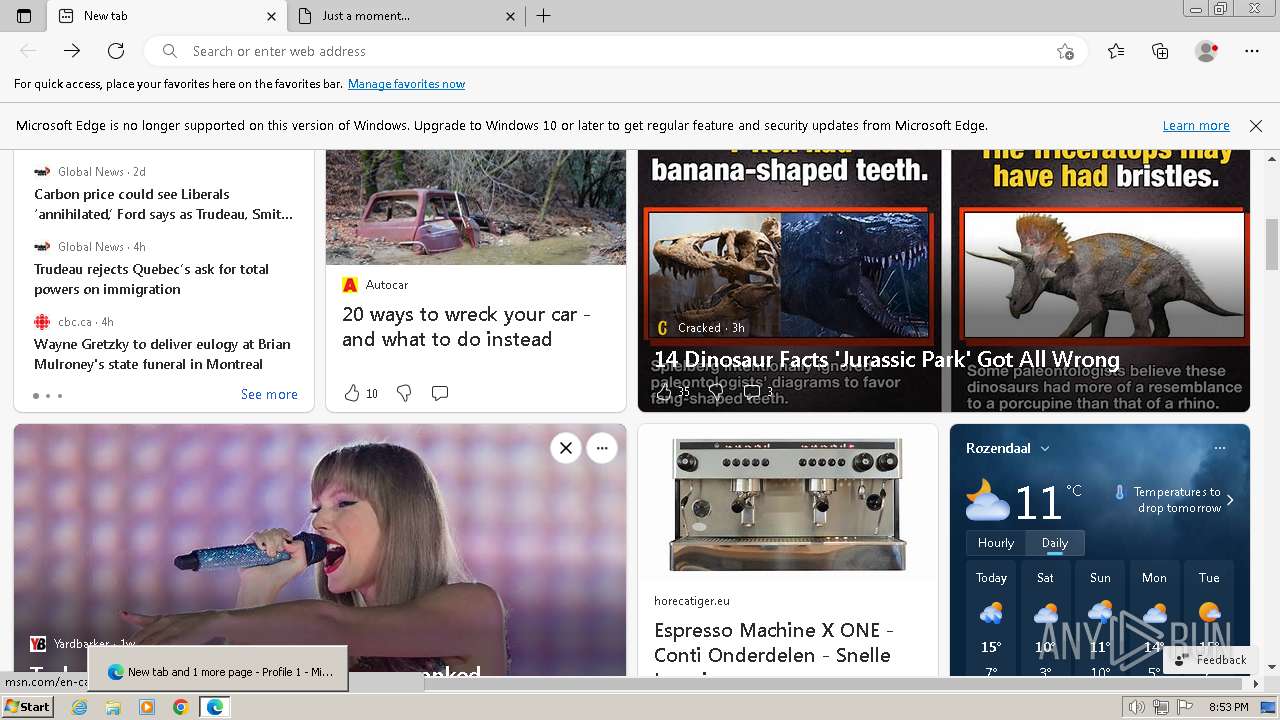Go to next weather alert arrow
Image resolution: width=1280 pixels, height=720 pixels.
point(1230,500)
